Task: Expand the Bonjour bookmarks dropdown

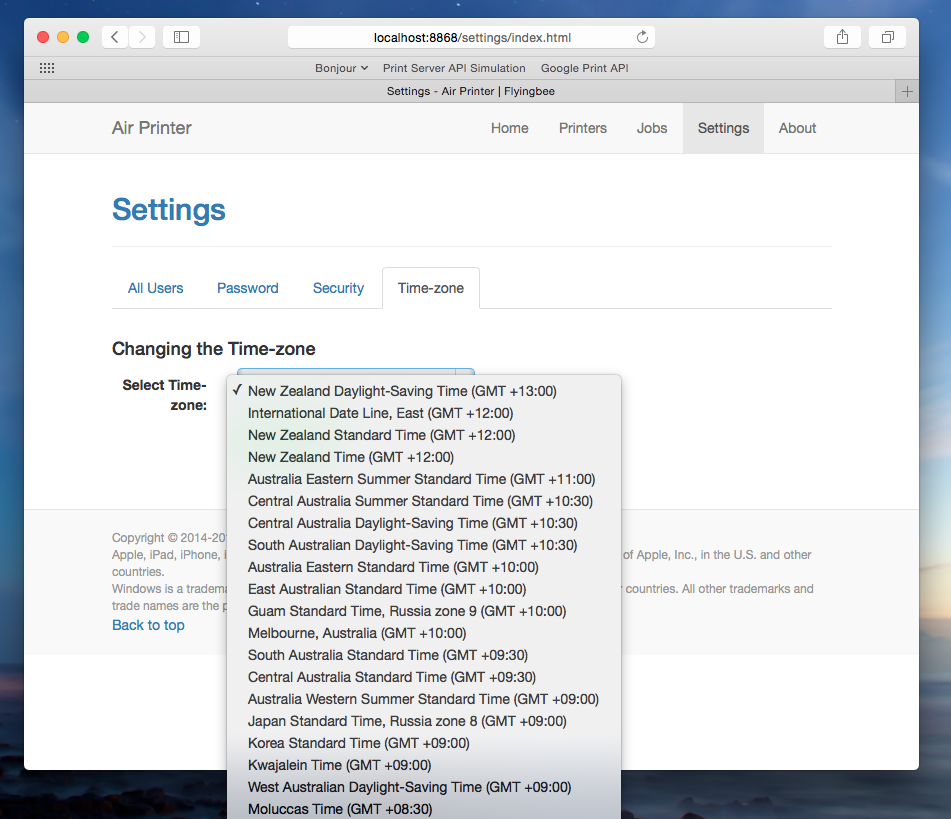Action: click(x=341, y=68)
